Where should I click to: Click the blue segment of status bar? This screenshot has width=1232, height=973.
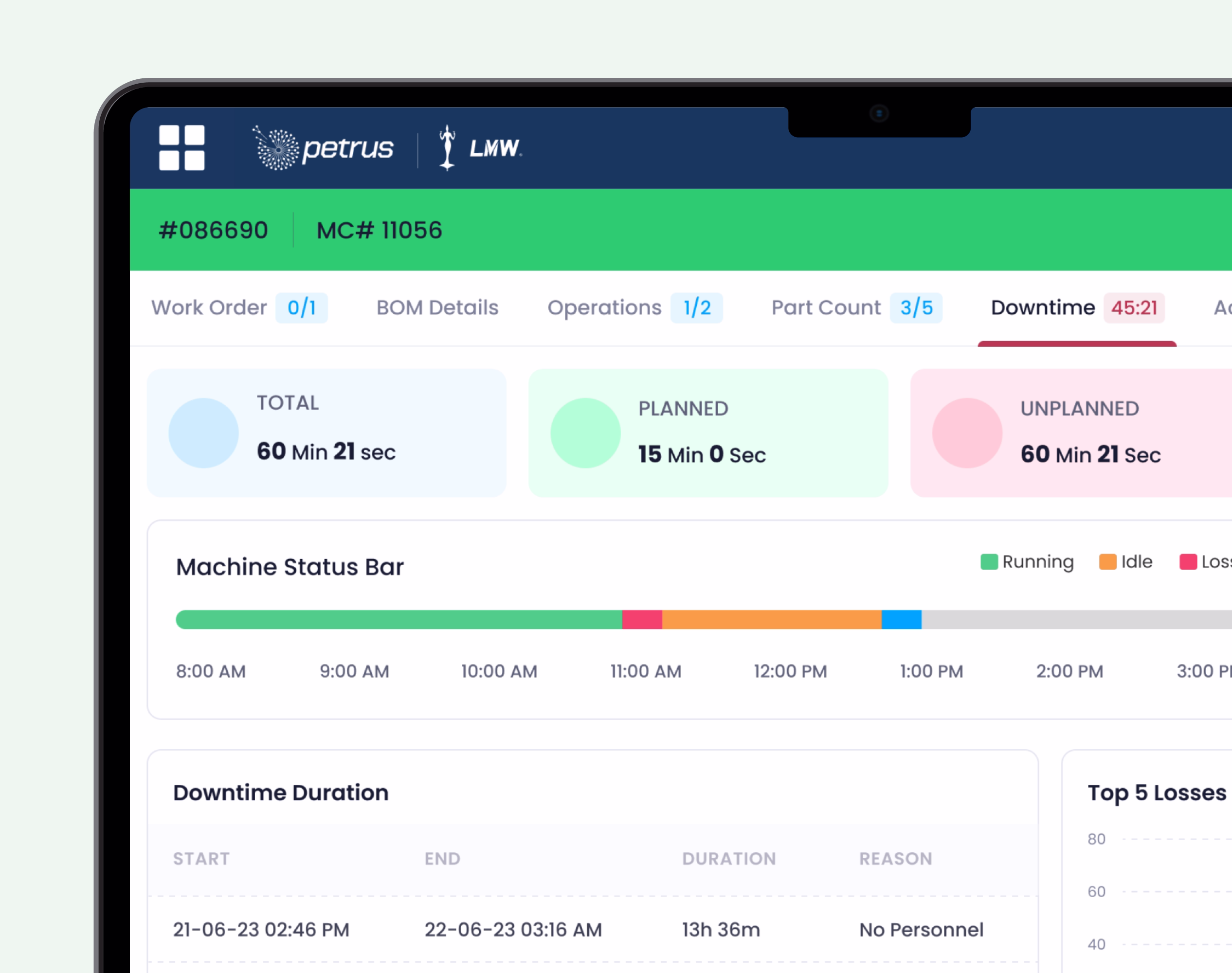tap(901, 619)
